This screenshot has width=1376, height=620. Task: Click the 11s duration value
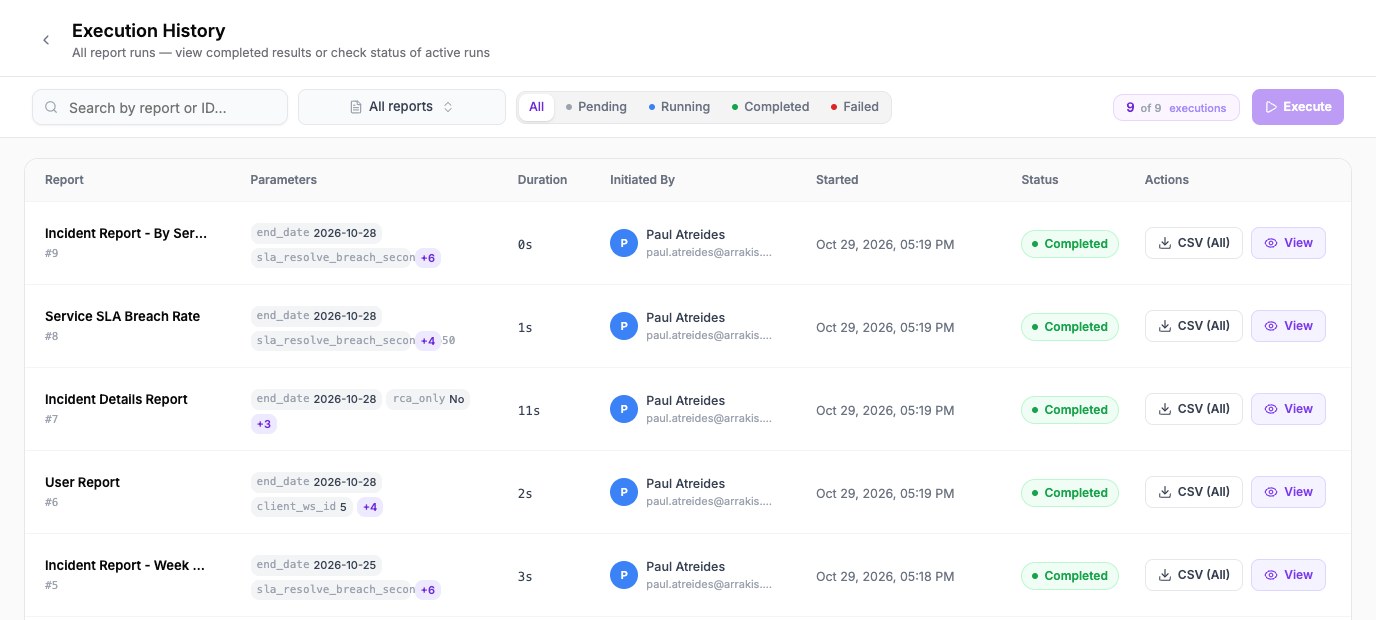pyautogui.click(x=528, y=410)
